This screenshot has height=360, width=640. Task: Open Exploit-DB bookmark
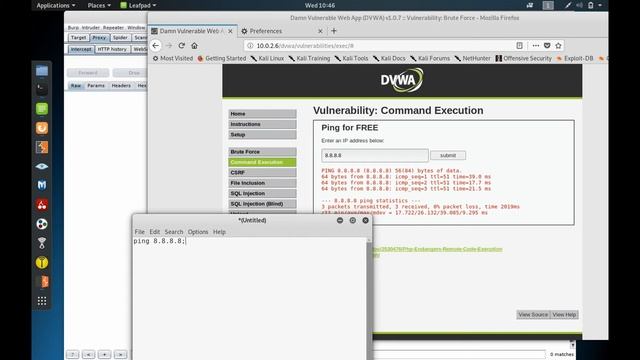pyautogui.click(x=575, y=58)
